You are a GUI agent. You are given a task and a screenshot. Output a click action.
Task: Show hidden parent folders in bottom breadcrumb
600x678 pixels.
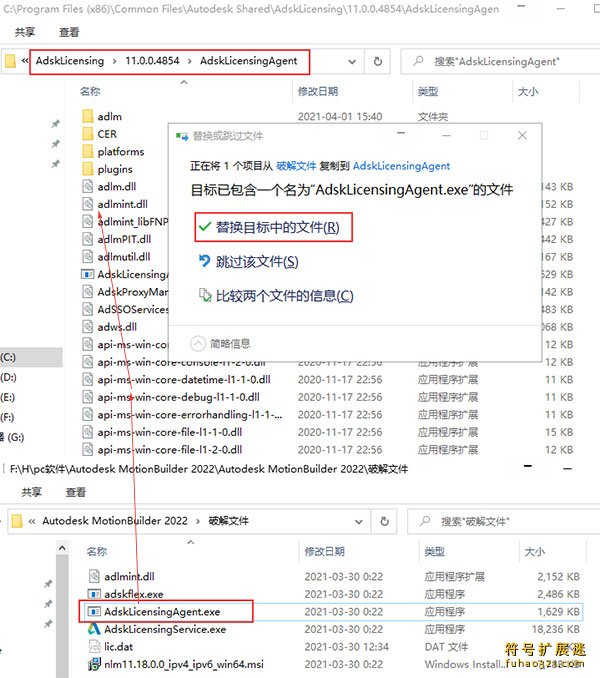[x=32, y=521]
